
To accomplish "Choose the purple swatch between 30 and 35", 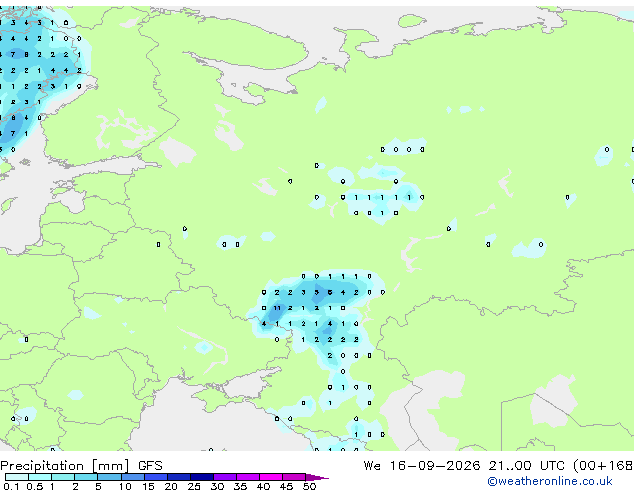I will pos(224,477).
